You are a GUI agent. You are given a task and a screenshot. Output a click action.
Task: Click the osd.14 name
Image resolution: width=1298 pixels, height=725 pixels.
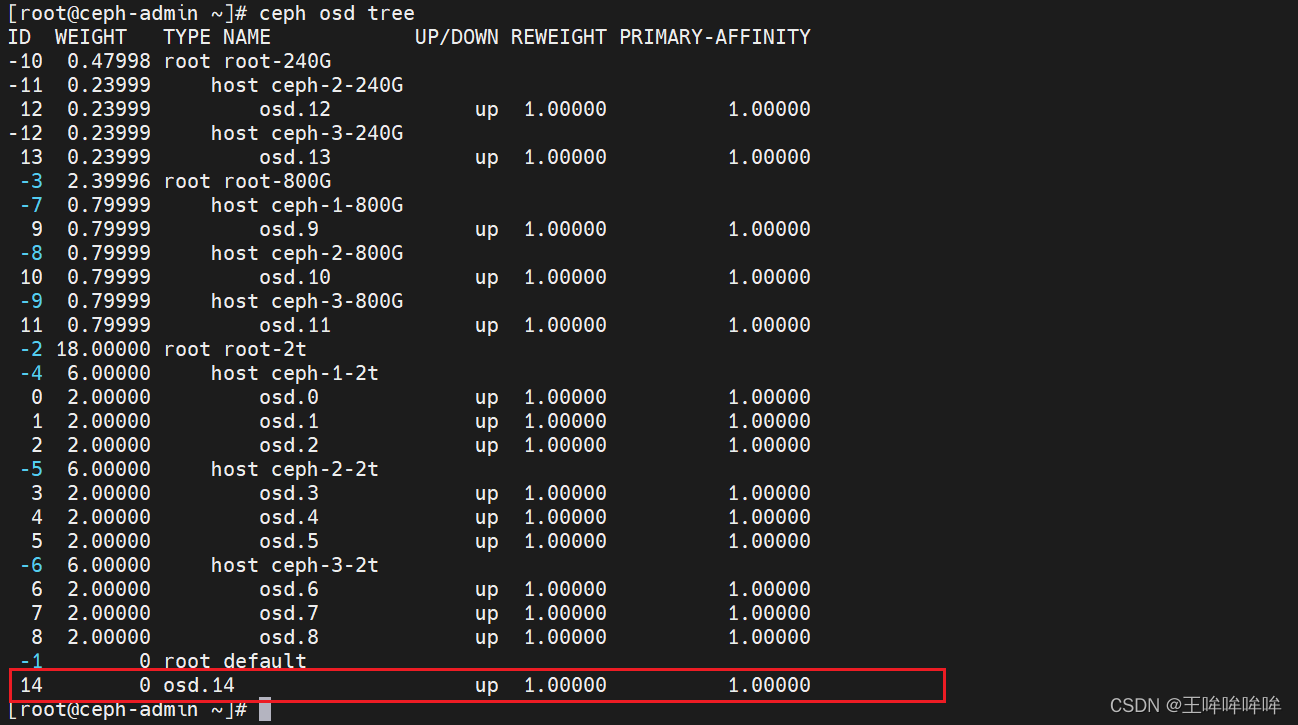pos(199,685)
